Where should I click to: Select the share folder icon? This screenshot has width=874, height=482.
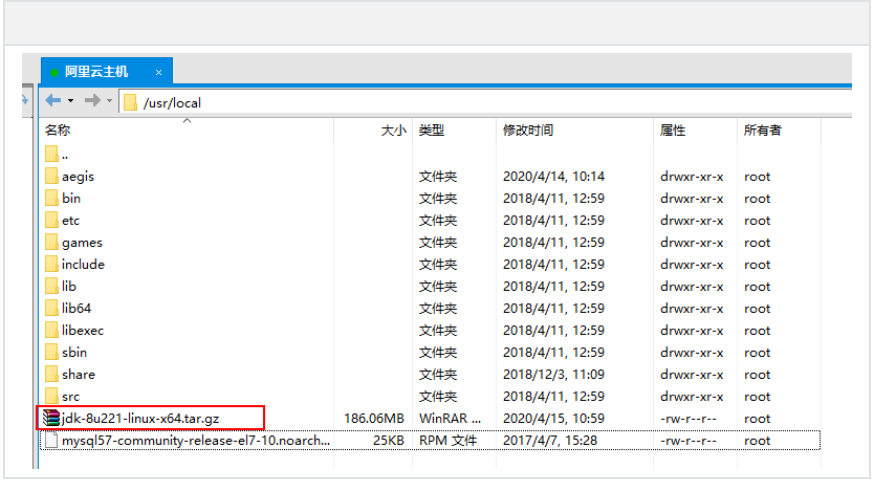(x=52, y=374)
